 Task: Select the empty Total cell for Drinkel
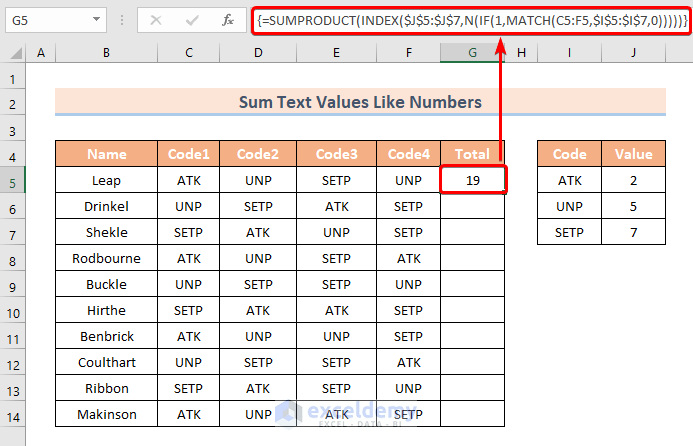(x=473, y=206)
